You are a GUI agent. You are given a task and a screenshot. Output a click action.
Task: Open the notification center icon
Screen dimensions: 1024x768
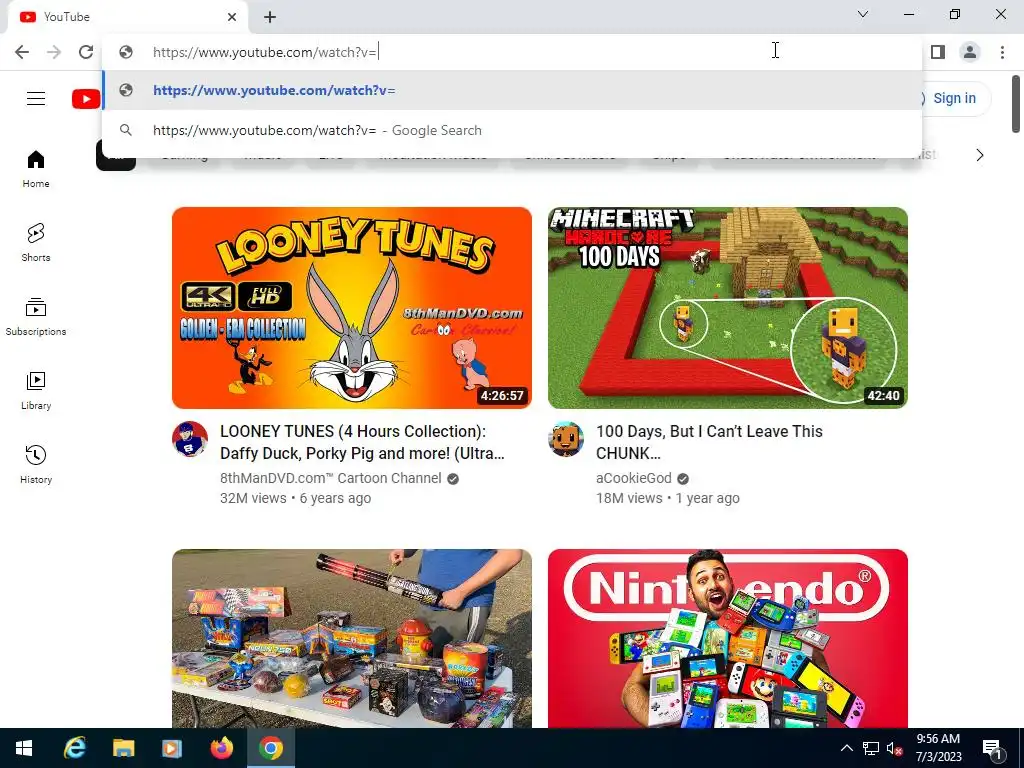(992, 748)
